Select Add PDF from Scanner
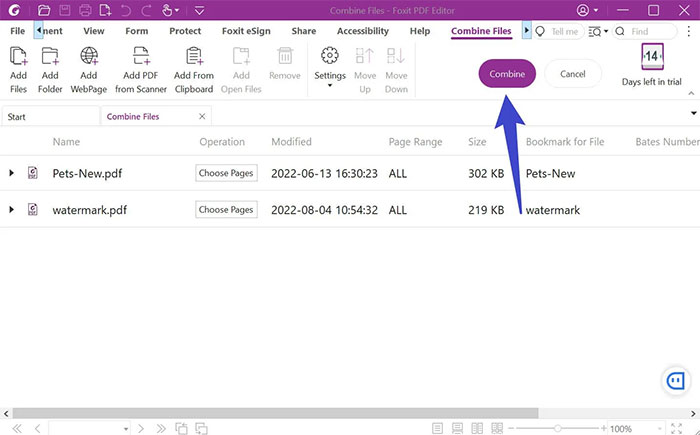This screenshot has width=700, height=435. click(138, 68)
